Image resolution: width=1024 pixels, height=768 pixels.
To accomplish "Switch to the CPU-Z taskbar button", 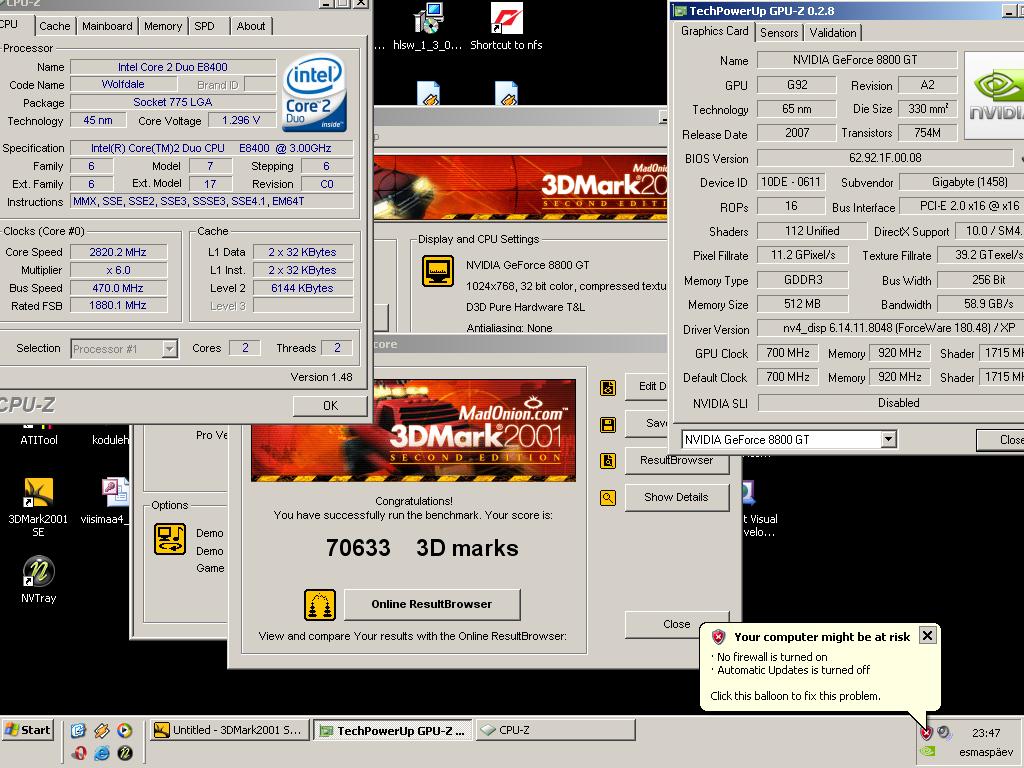I will click(555, 730).
